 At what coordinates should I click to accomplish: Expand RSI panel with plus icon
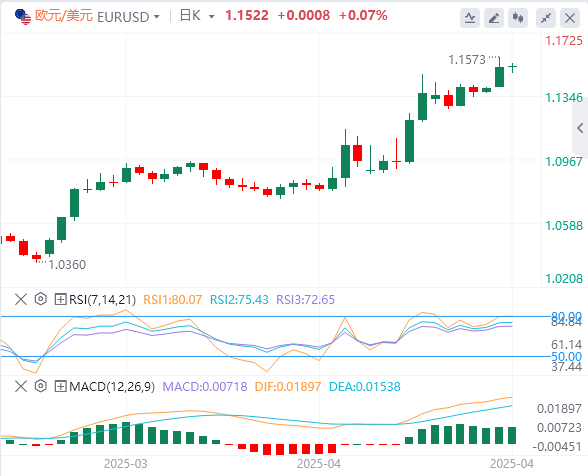click(60, 299)
